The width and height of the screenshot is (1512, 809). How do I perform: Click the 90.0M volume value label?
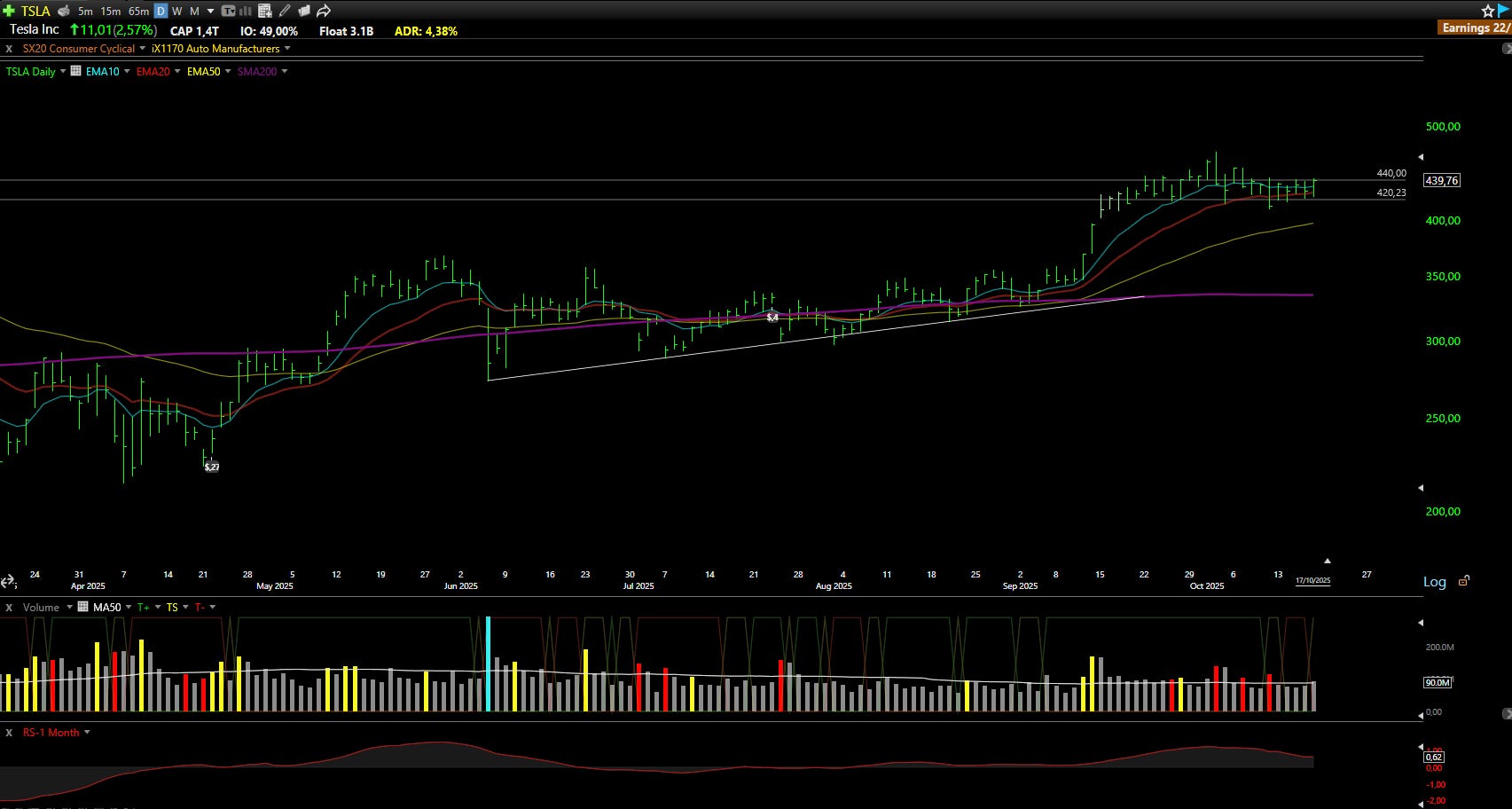1437,682
